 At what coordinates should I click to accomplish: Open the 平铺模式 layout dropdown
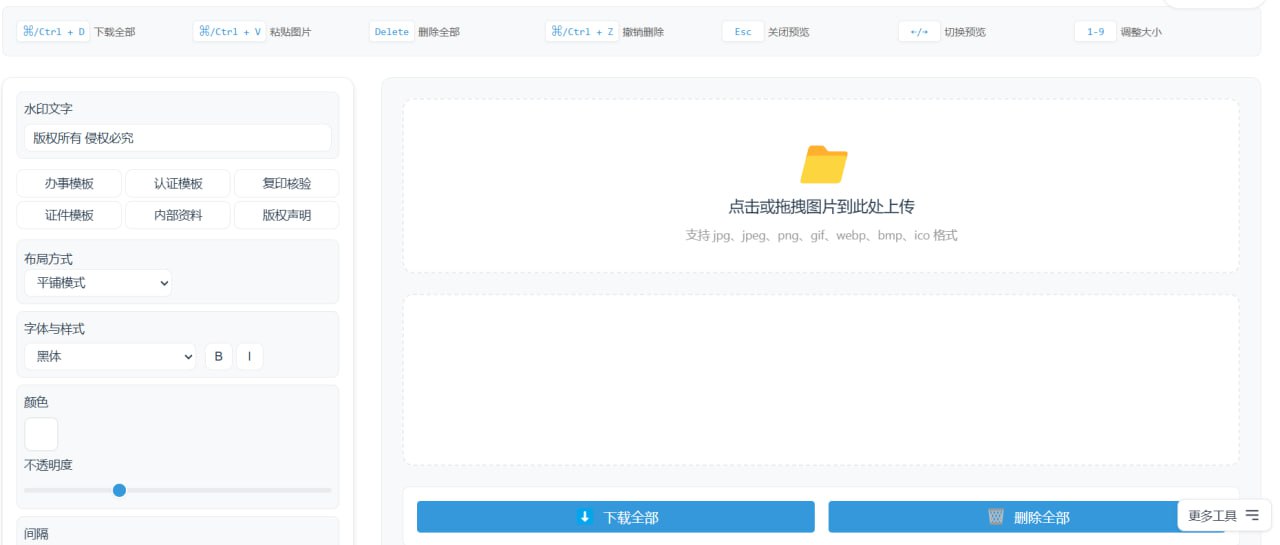[98, 283]
